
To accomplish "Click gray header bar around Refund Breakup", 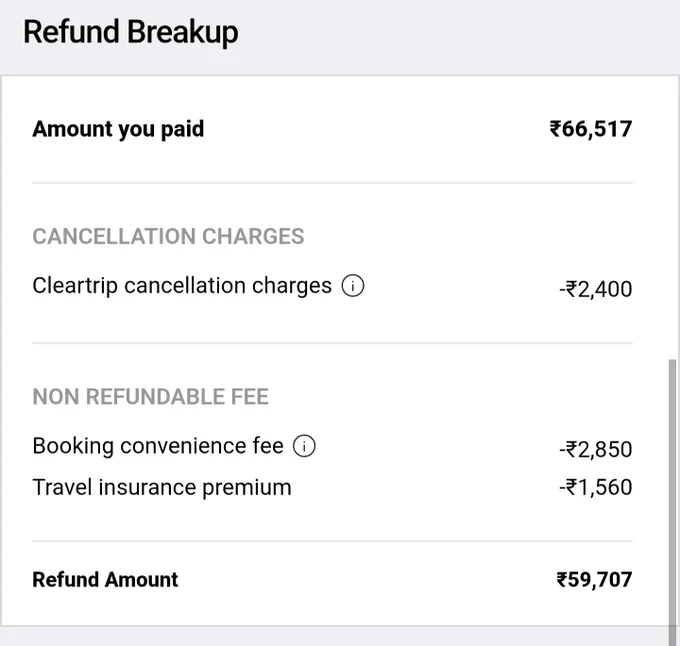I will [x=340, y=37].
